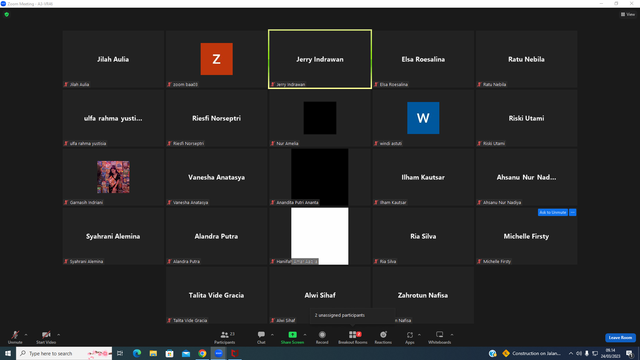Open the system volume control
The image size is (640, 360).
pyautogui.click(x=578, y=353)
